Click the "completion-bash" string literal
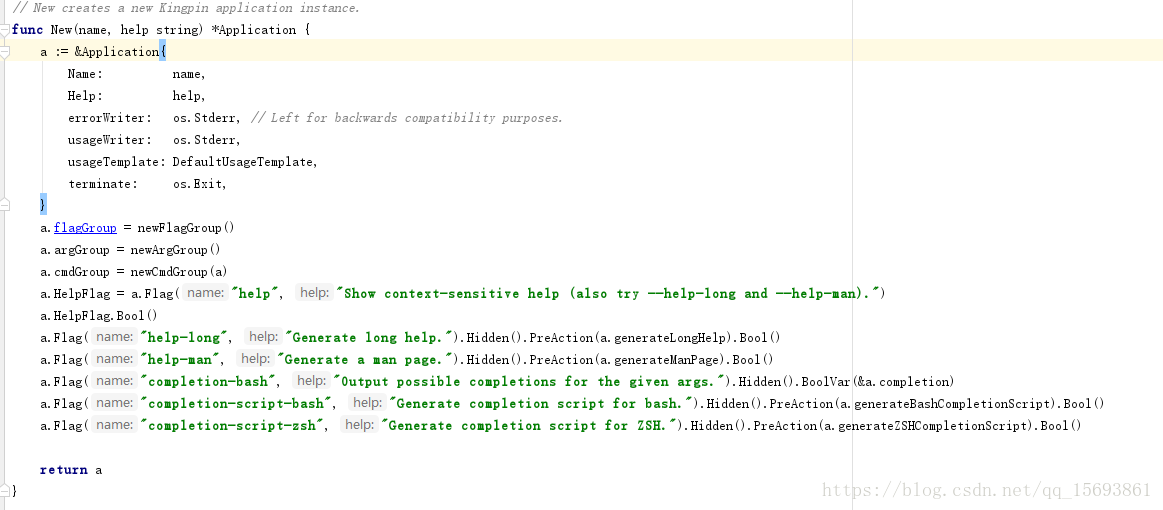 click(x=210, y=382)
